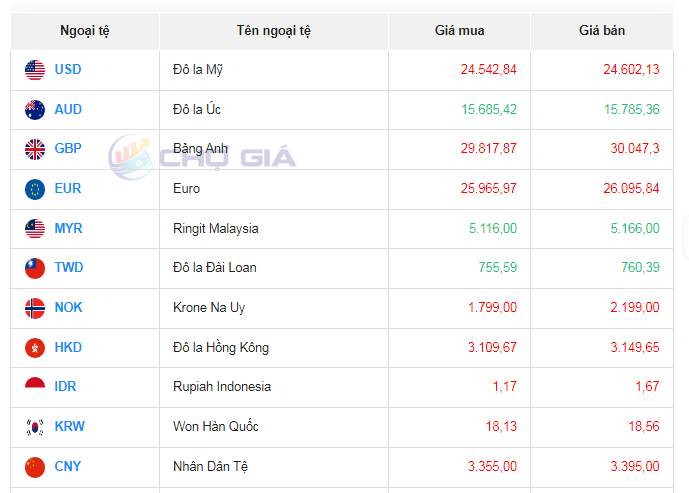Viewport: 689px width, 493px height.
Task: Open the EUR currency link
Action: tap(68, 189)
